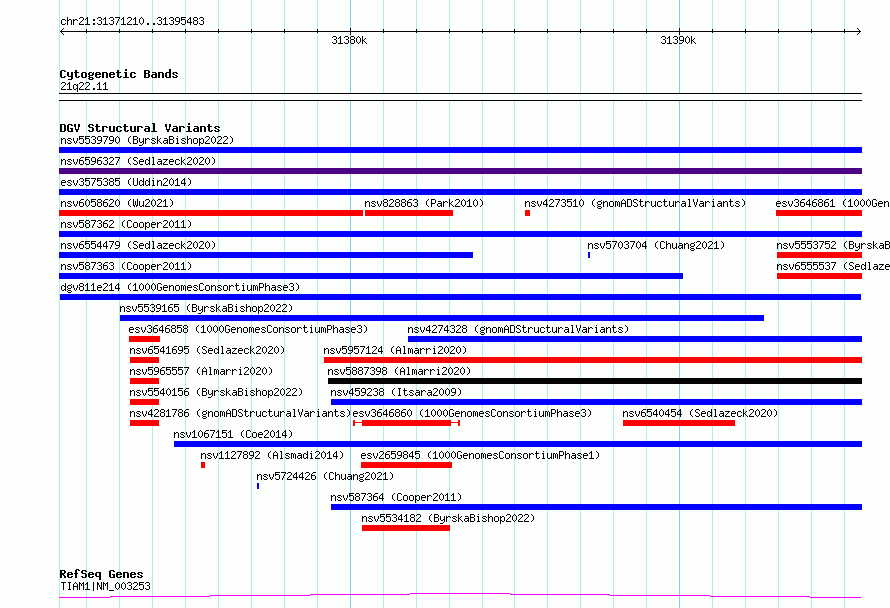Screen dimensions: 890x608
Task: Select the red nsv828863 (Park2010) bar
Action: point(409,213)
